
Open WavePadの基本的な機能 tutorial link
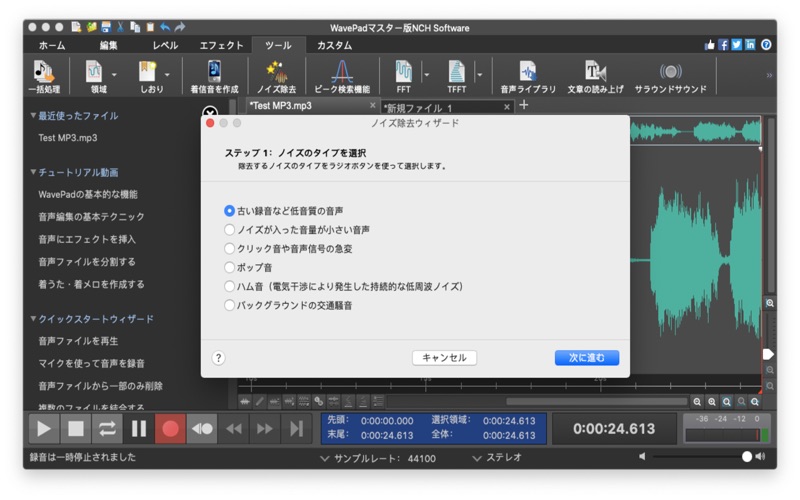click(88, 194)
